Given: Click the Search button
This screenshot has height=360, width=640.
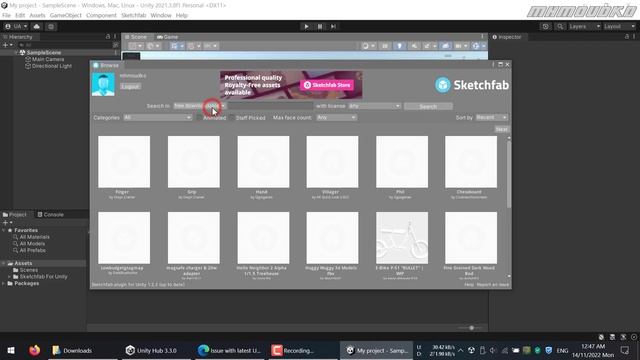Looking at the screenshot, I should (428, 107).
